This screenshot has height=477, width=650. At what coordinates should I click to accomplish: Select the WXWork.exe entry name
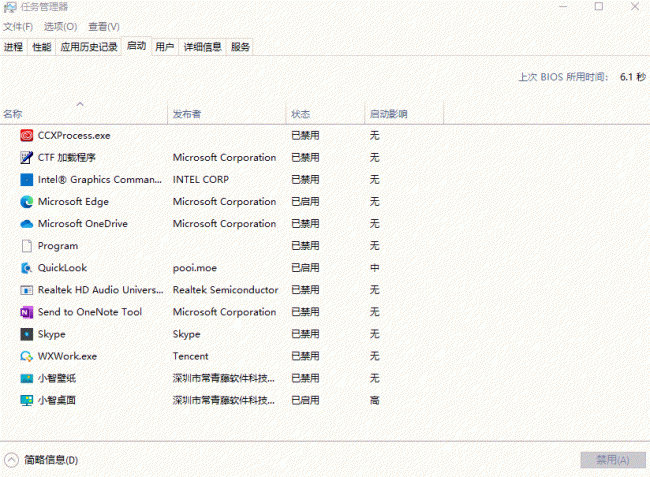[x=68, y=356]
